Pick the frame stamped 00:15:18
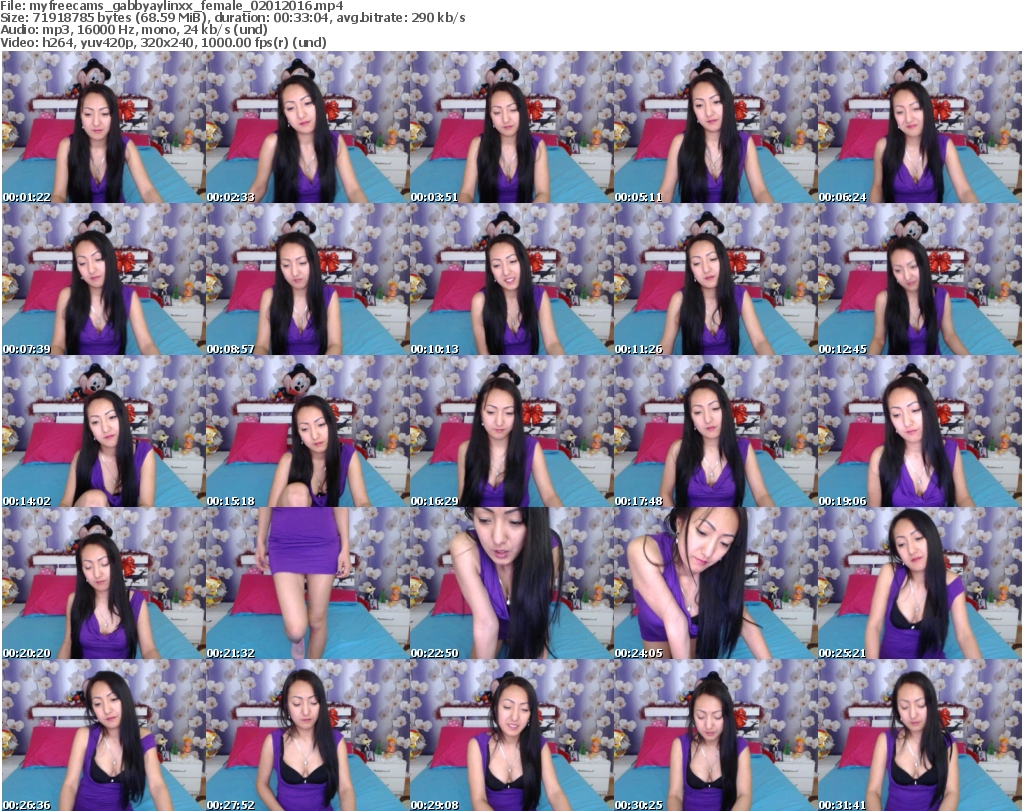This screenshot has height=811, width=1024. [x=308, y=431]
